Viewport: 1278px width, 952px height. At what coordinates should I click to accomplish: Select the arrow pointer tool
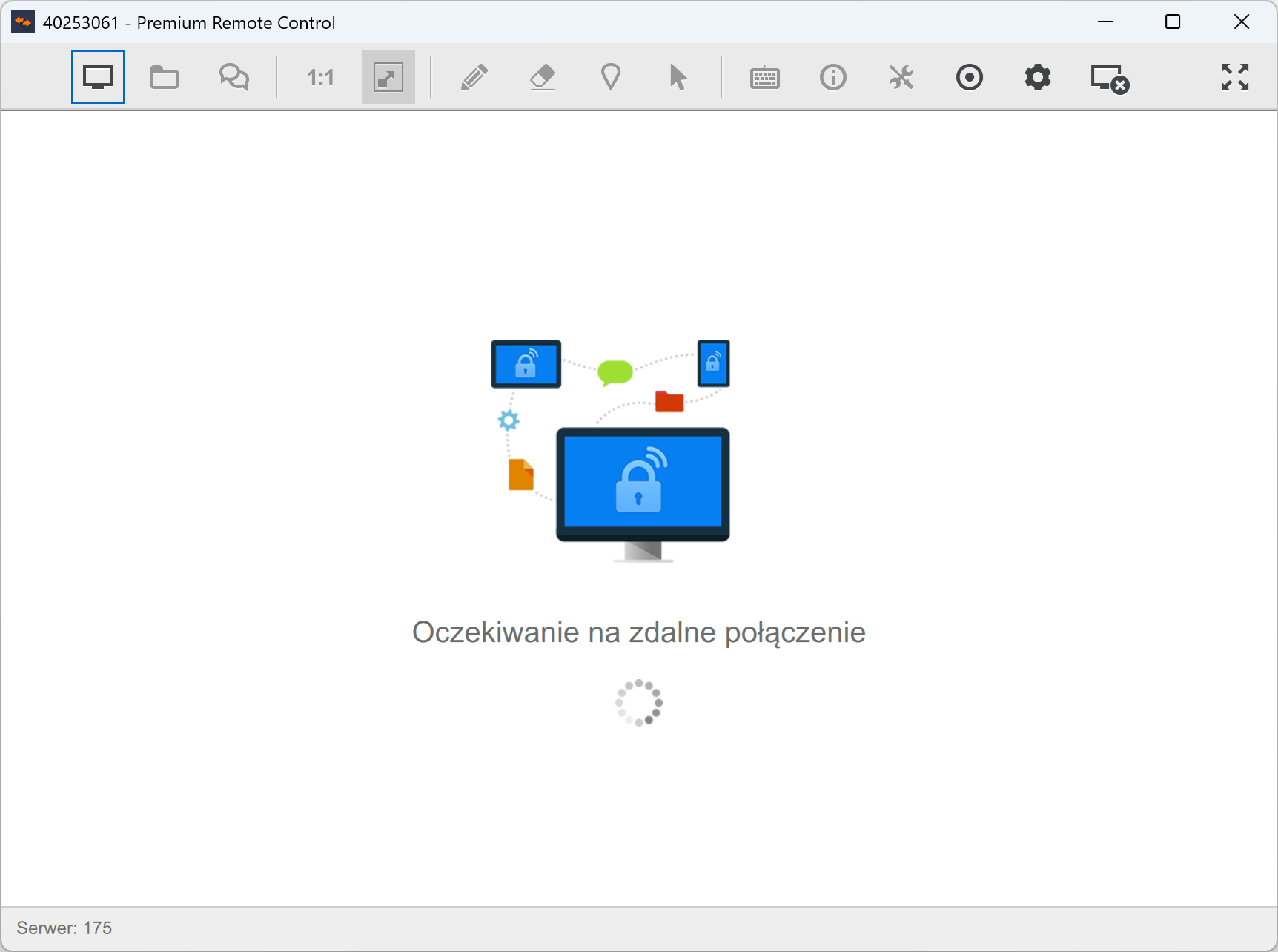tap(678, 77)
